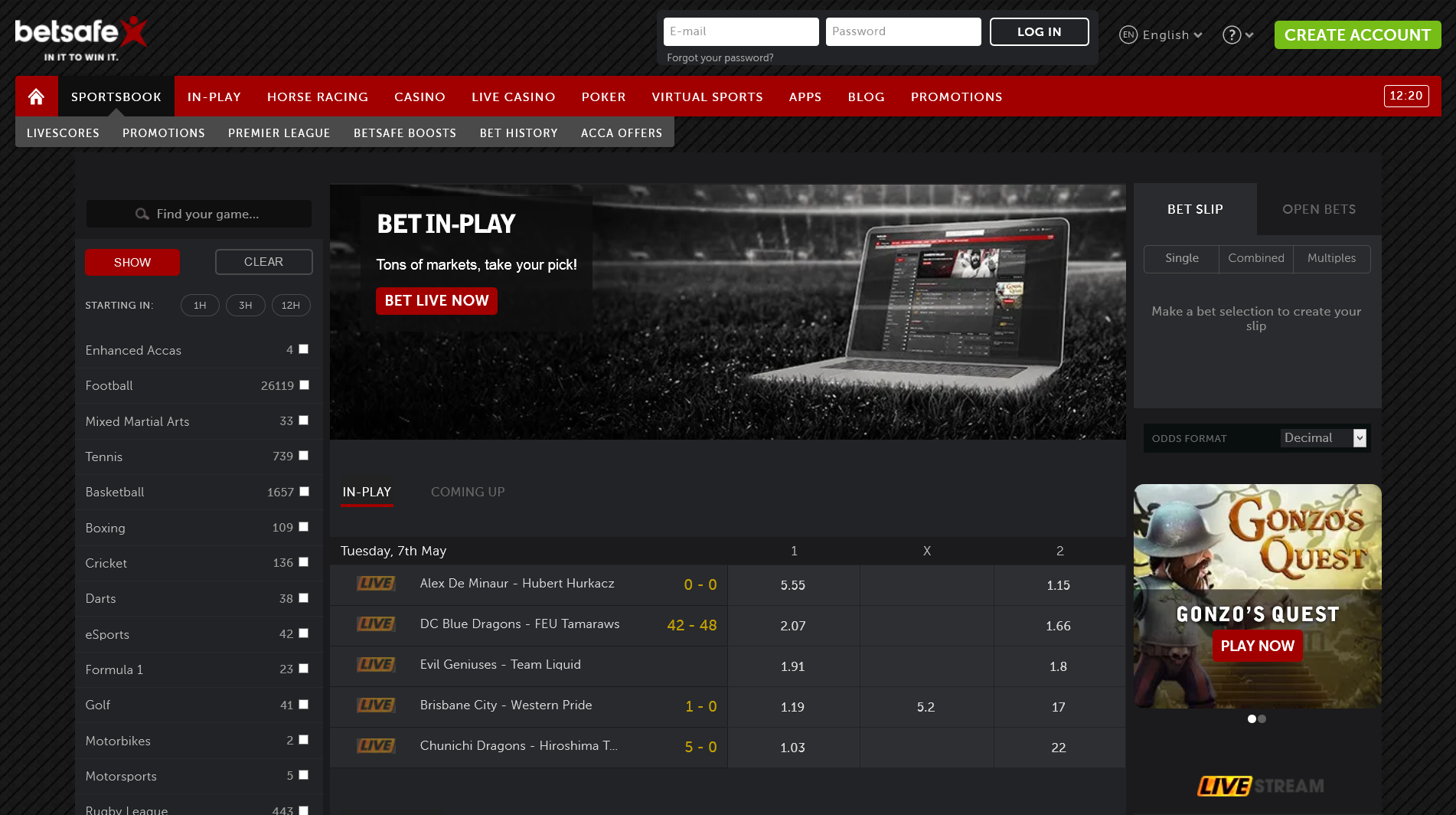Image resolution: width=1456 pixels, height=815 pixels.
Task: Open Betsafe Boosts submenu item
Action: [x=405, y=133]
